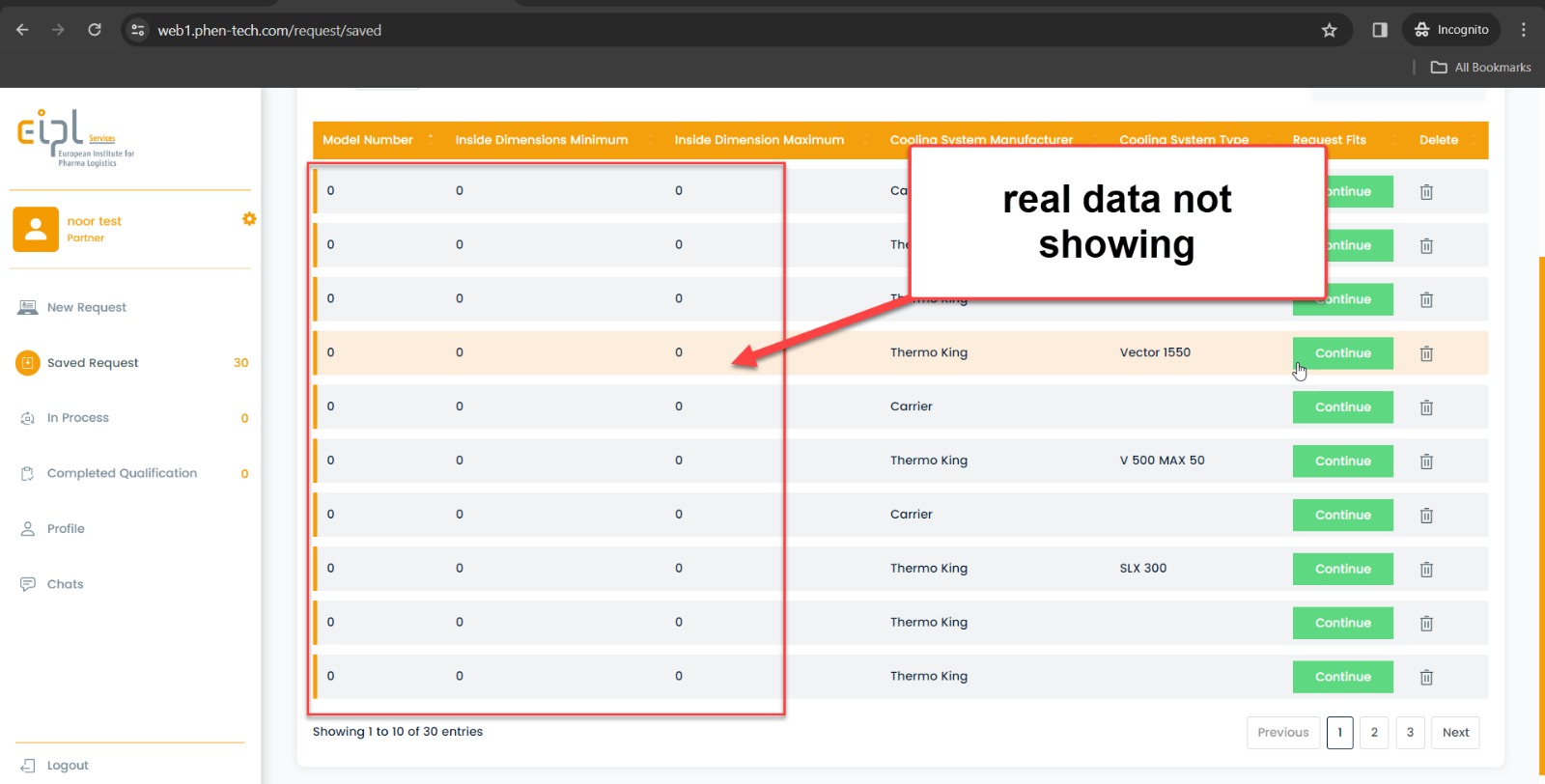The image size is (1545, 784).
Task: Go to Previous page
Action: [x=1283, y=733]
